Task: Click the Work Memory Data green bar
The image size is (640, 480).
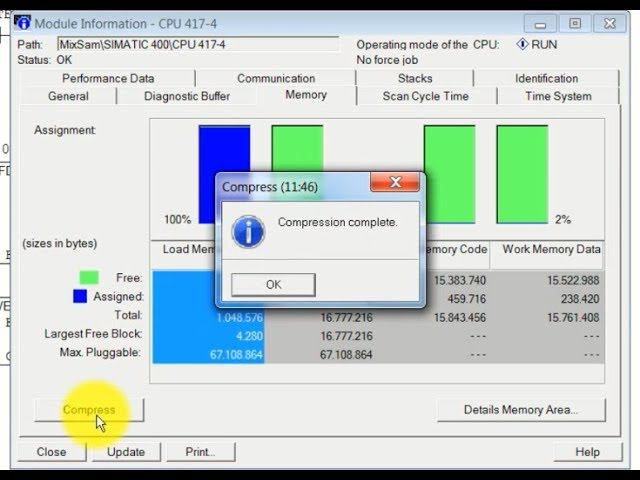Action: click(x=522, y=174)
